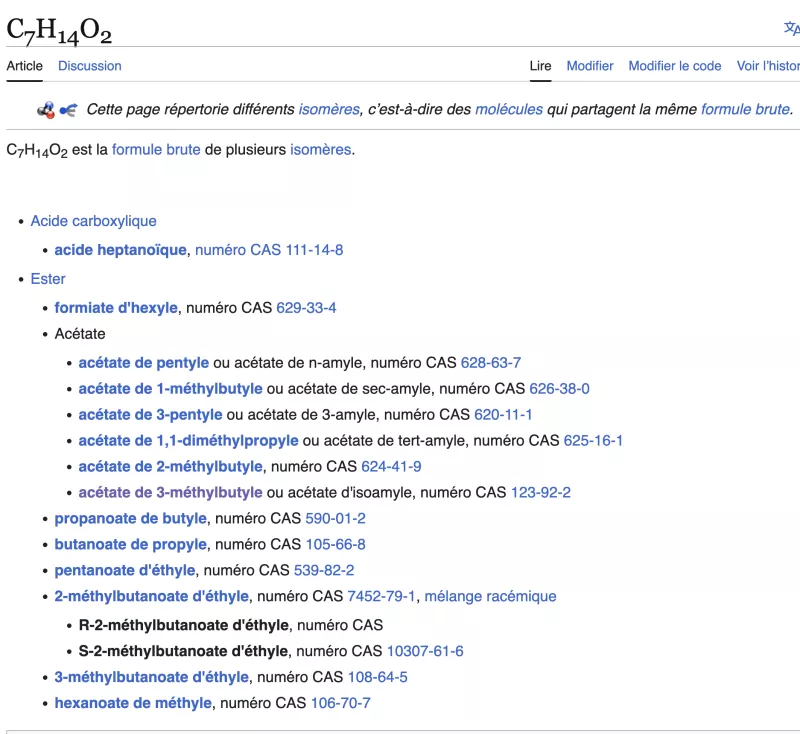
Task: Click the Acide carboxylique link
Action: pyautogui.click(x=93, y=221)
